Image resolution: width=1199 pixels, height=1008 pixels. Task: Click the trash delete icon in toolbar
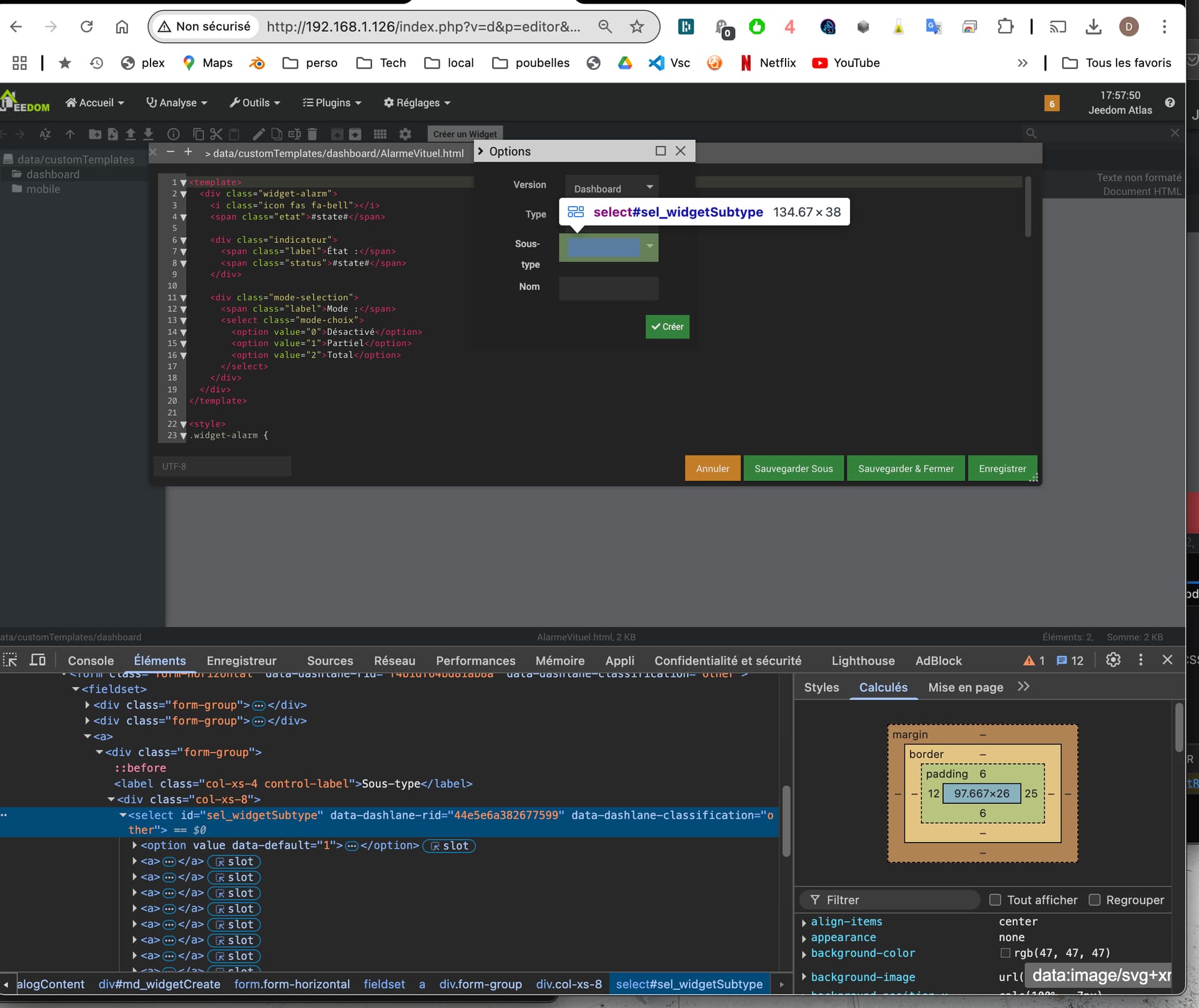click(312, 134)
